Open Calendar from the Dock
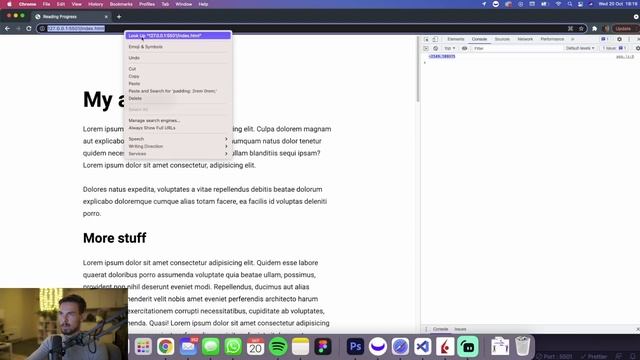The width and height of the screenshot is (640, 360). point(256,347)
